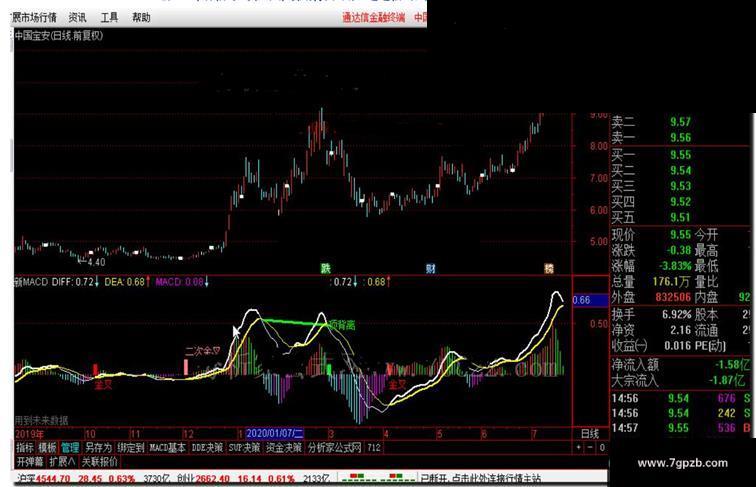Click the 净流入额 value -1.58亿
756x487 pixels.
point(732,365)
